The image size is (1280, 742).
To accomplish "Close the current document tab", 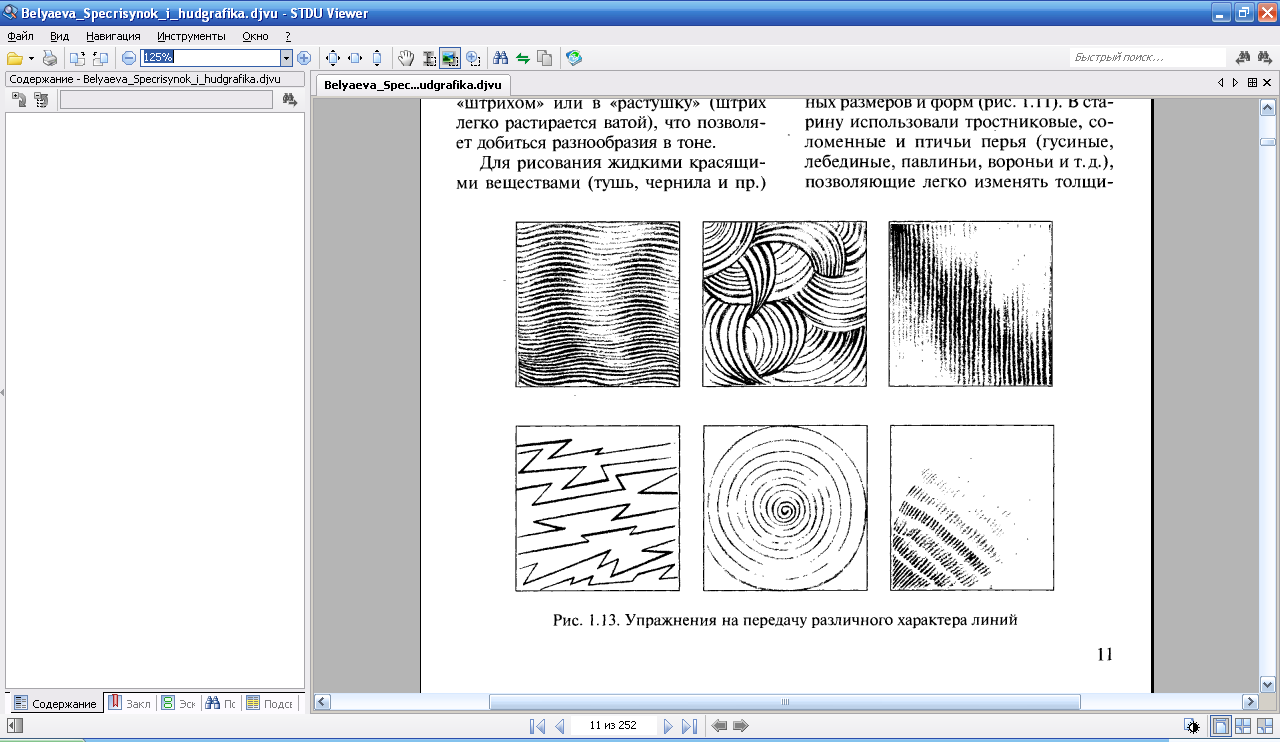I will [1268, 83].
